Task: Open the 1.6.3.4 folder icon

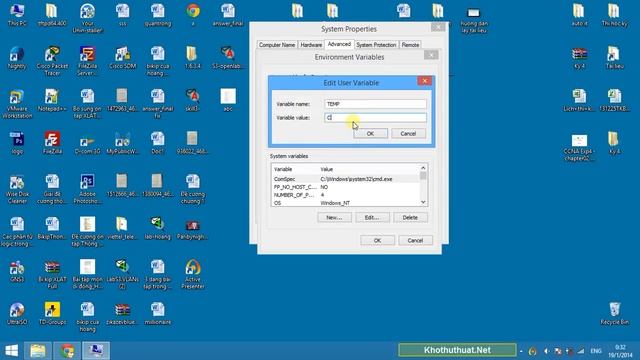Action: [x=193, y=58]
